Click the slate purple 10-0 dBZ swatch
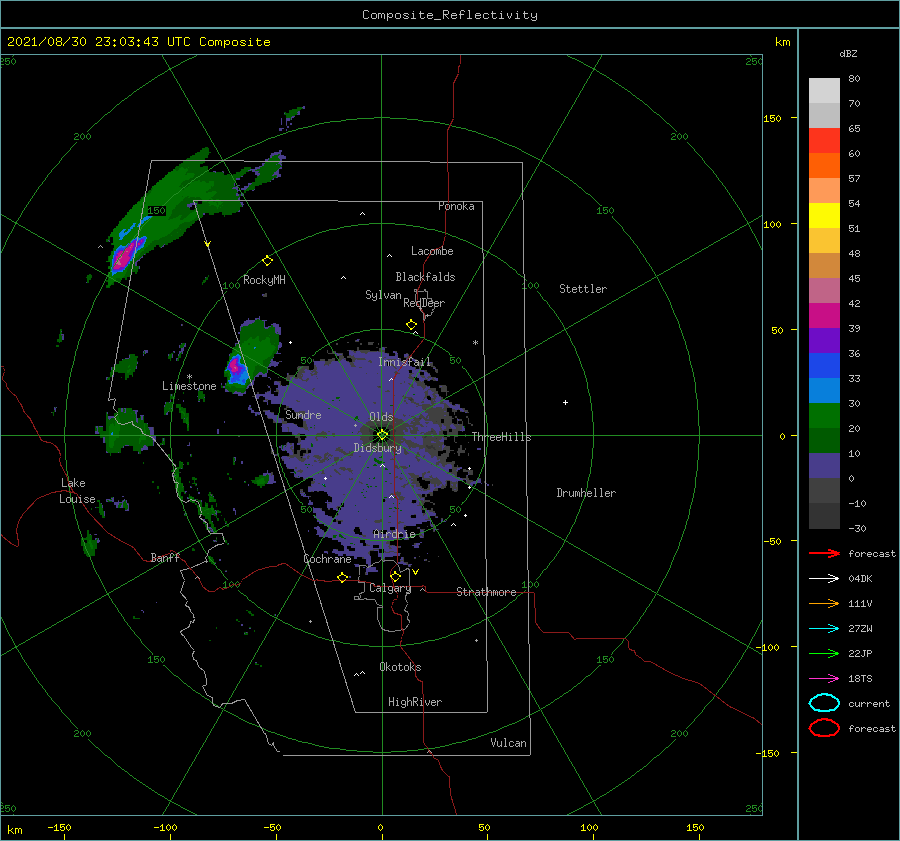The width and height of the screenshot is (900, 841). tap(824, 466)
